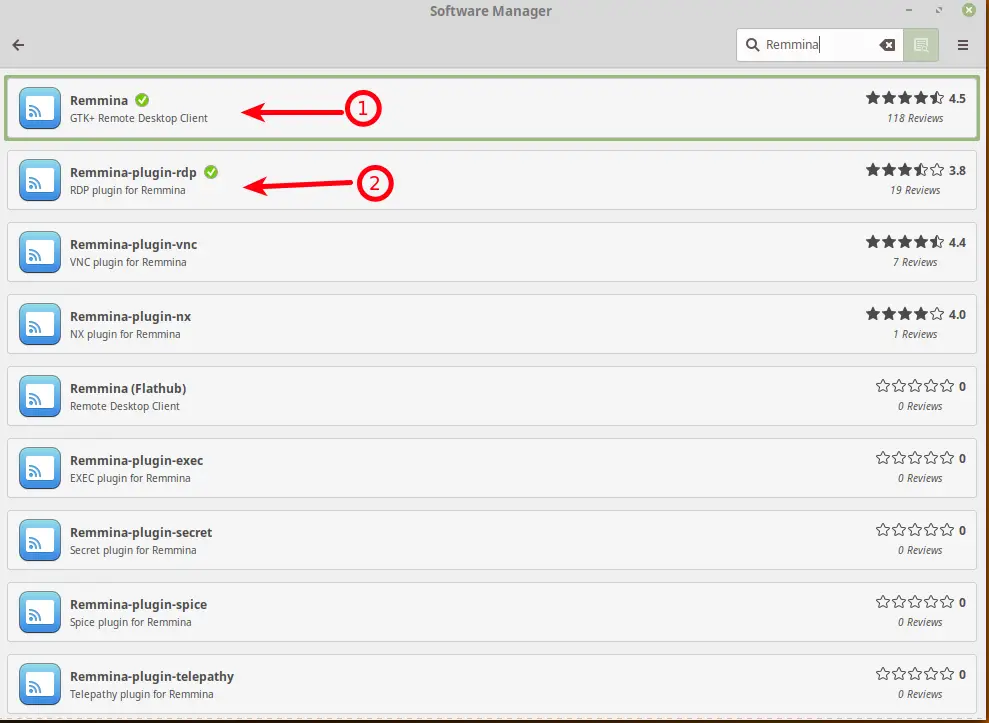Click the '118 Reviews' text
The image size is (989, 723).
915,118
